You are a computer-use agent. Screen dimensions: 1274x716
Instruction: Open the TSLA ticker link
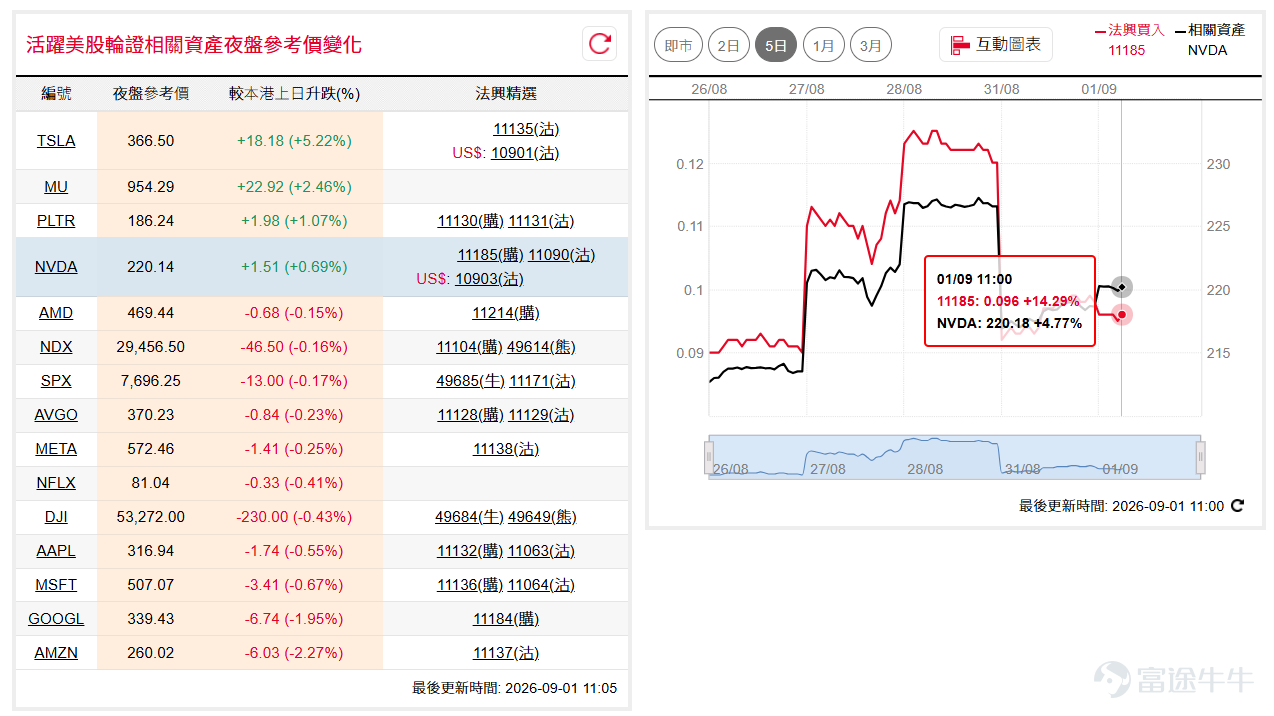[x=56, y=141]
